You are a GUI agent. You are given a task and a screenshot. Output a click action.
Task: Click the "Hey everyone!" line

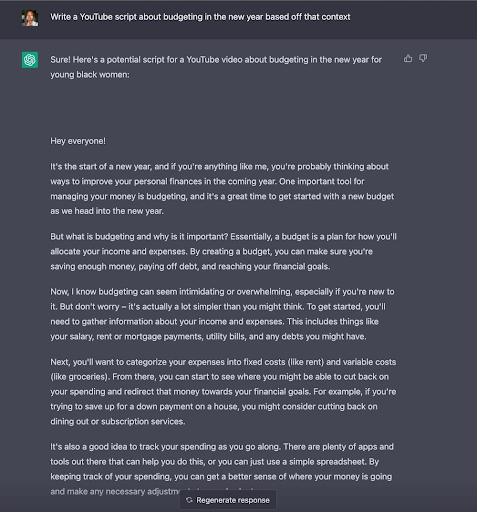tap(78, 141)
